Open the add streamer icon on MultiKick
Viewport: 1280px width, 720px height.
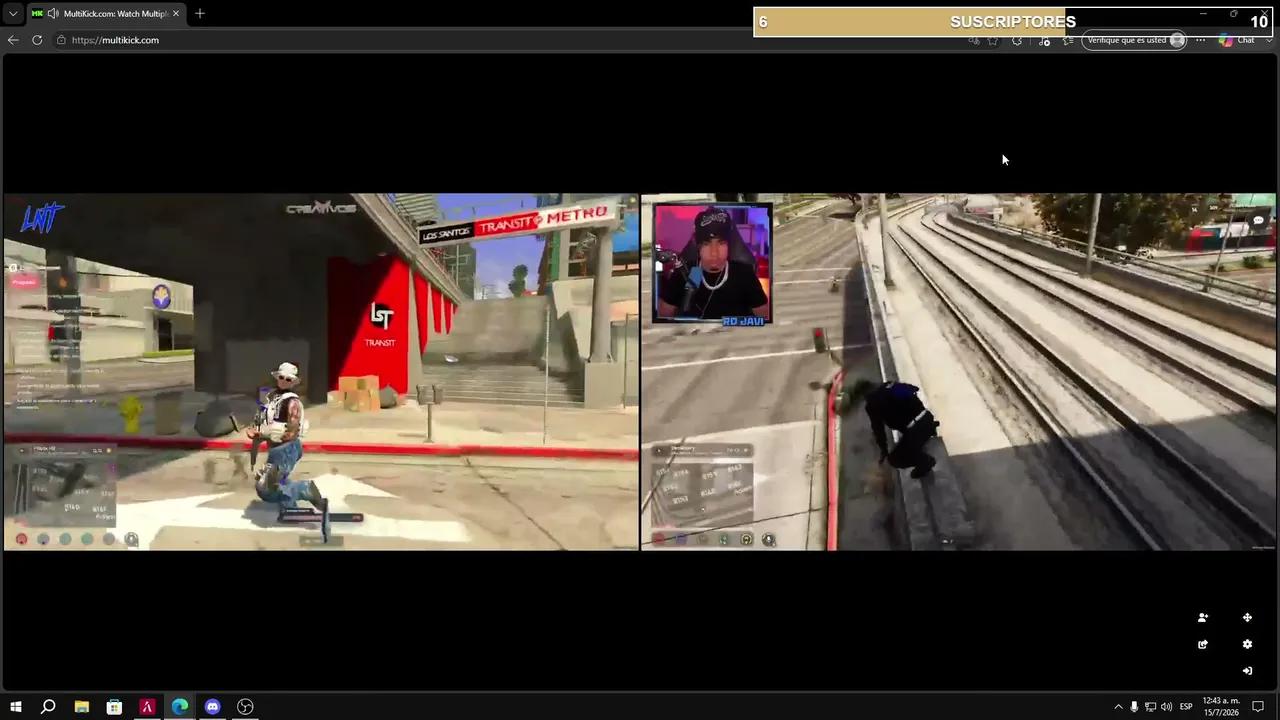1202,618
